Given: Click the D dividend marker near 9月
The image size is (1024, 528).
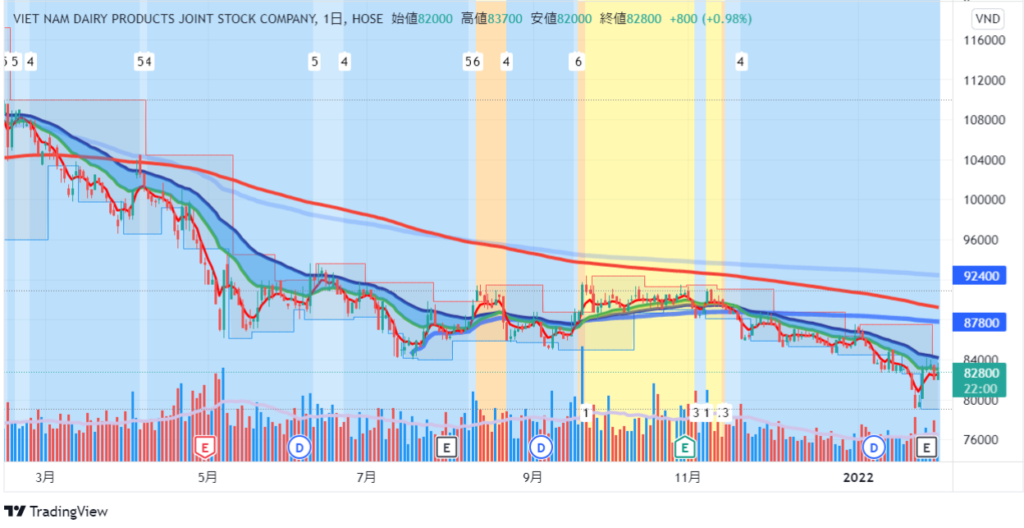Looking at the screenshot, I should pyautogui.click(x=541, y=448).
